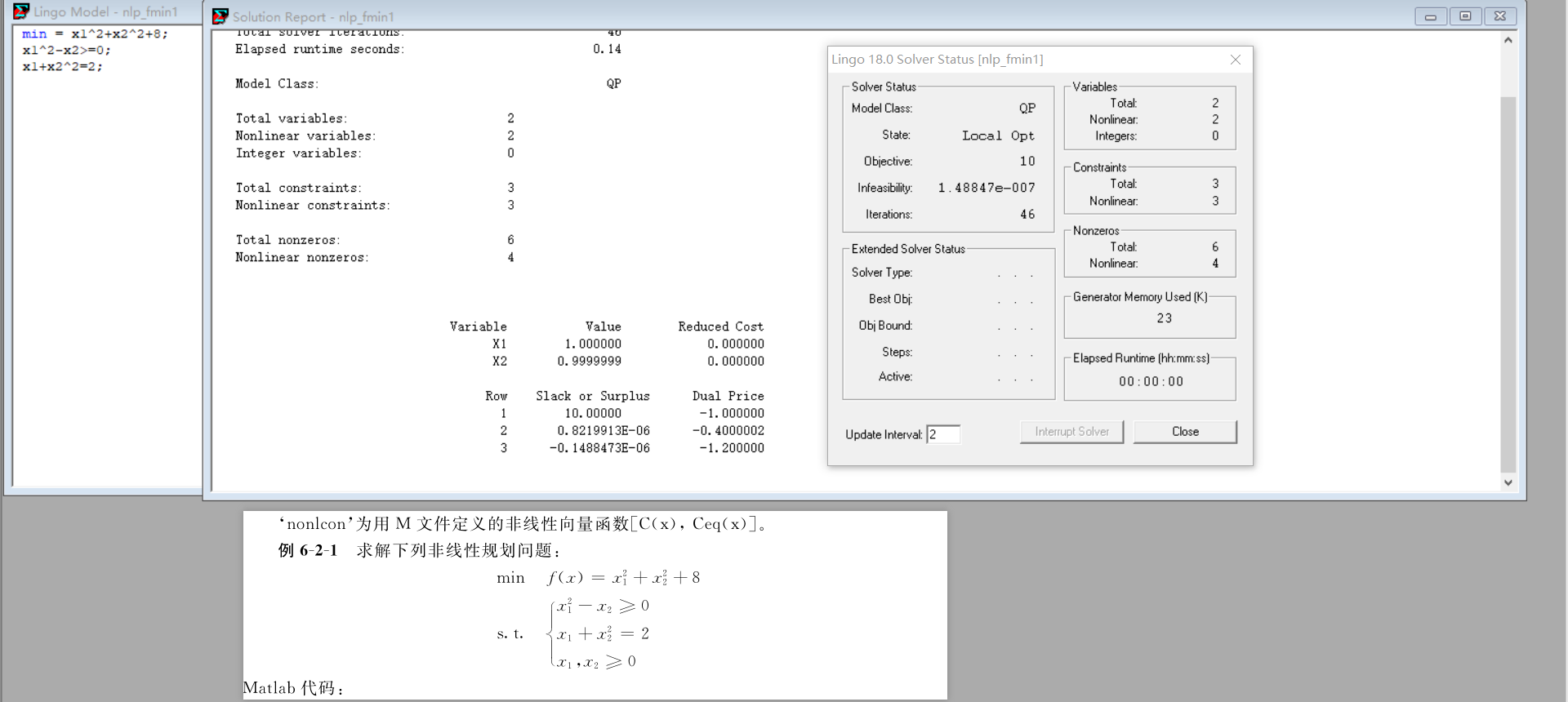Click the X1 value '1.000000'
The width and height of the screenshot is (1568, 702).
pos(593,344)
